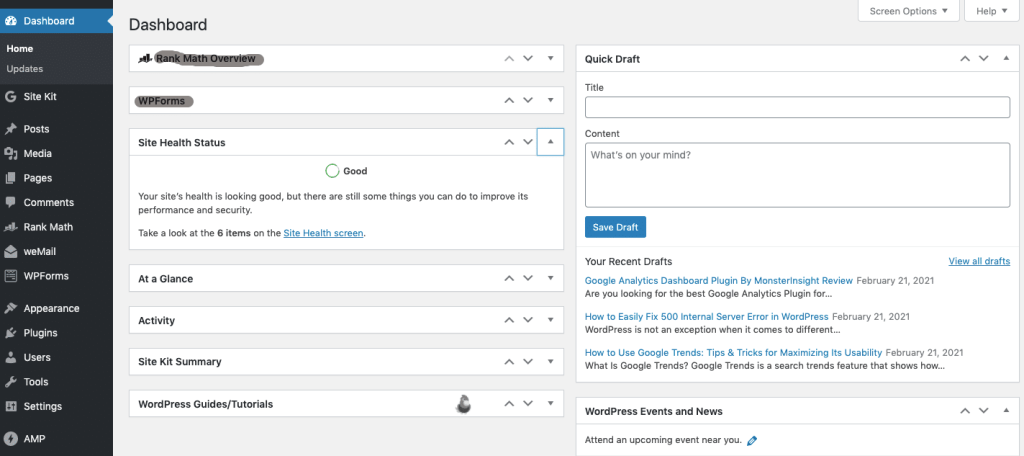Image resolution: width=1024 pixels, height=456 pixels.
Task: Click the AMP lightning bolt icon
Action: point(10,439)
